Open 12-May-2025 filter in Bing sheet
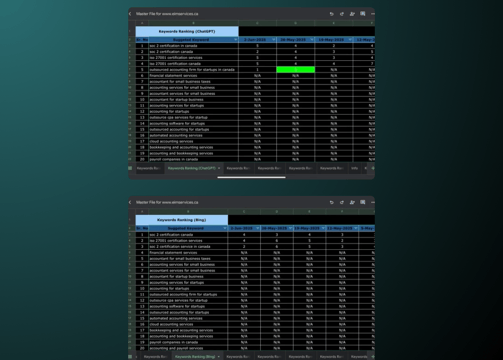This screenshot has height=360, width=503. (356, 228)
